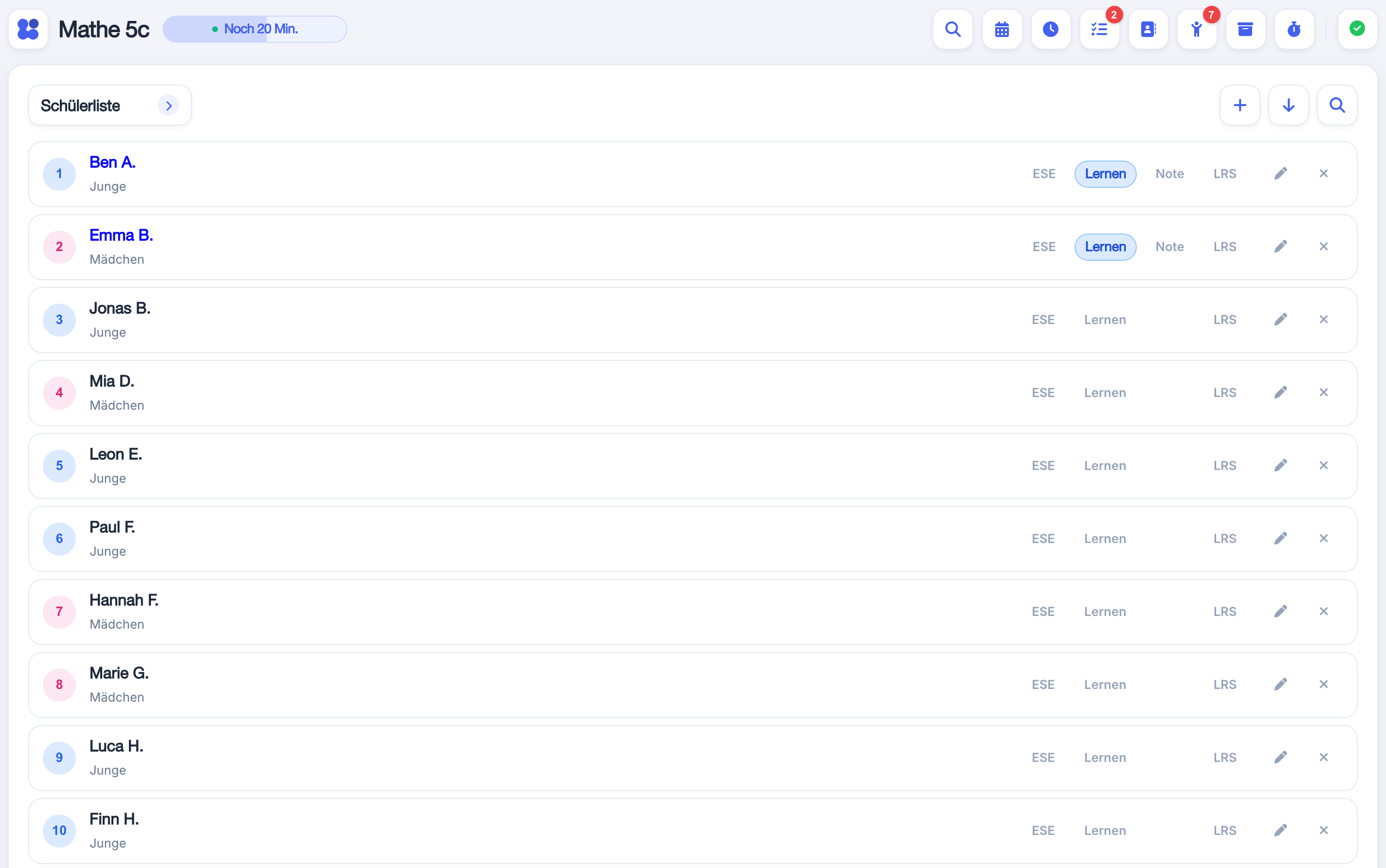Enable ESE for Hannah F.
The height and width of the screenshot is (868, 1386).
1043,612
